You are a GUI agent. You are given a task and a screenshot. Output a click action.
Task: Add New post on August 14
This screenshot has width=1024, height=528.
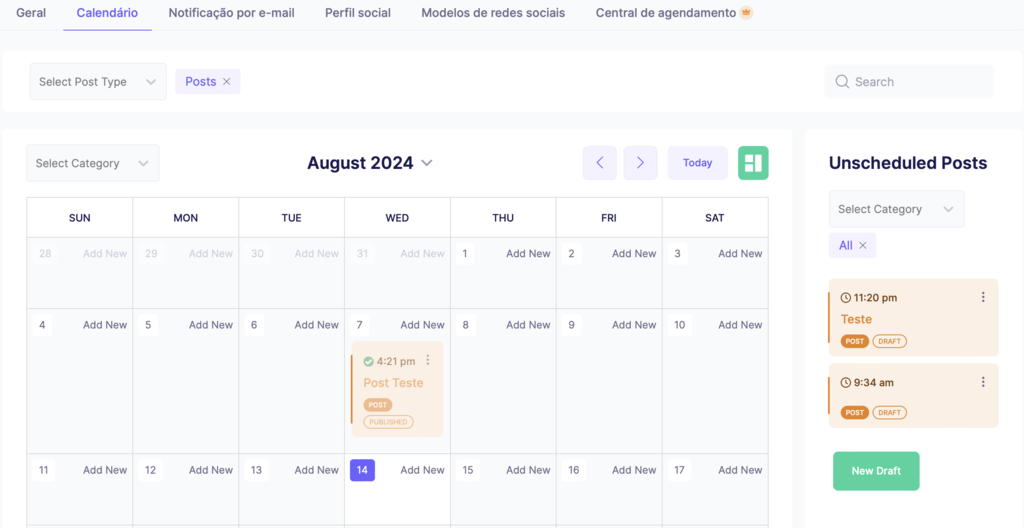point(423,470)
